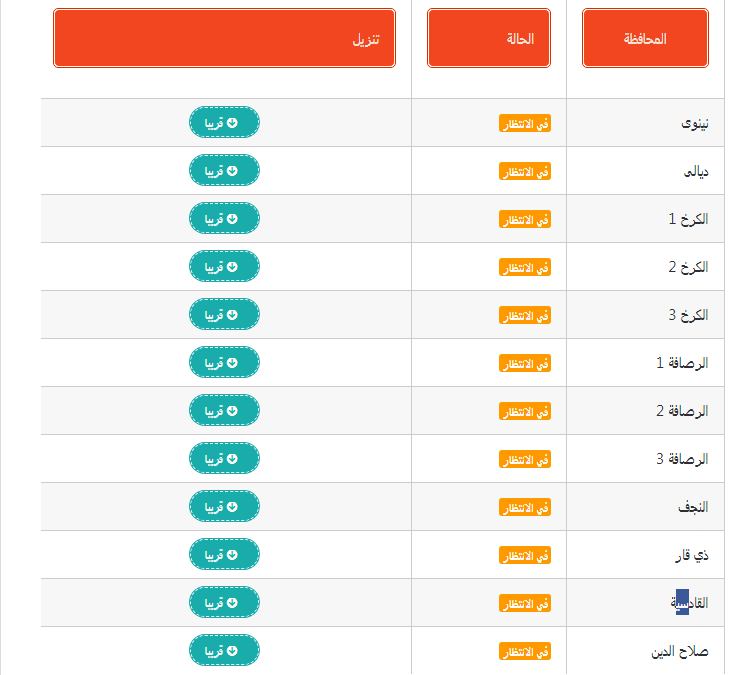Click the highlighted القادسية governorate name
The width and height of the screenshot is (744, 675).
[x=689, y=602]
